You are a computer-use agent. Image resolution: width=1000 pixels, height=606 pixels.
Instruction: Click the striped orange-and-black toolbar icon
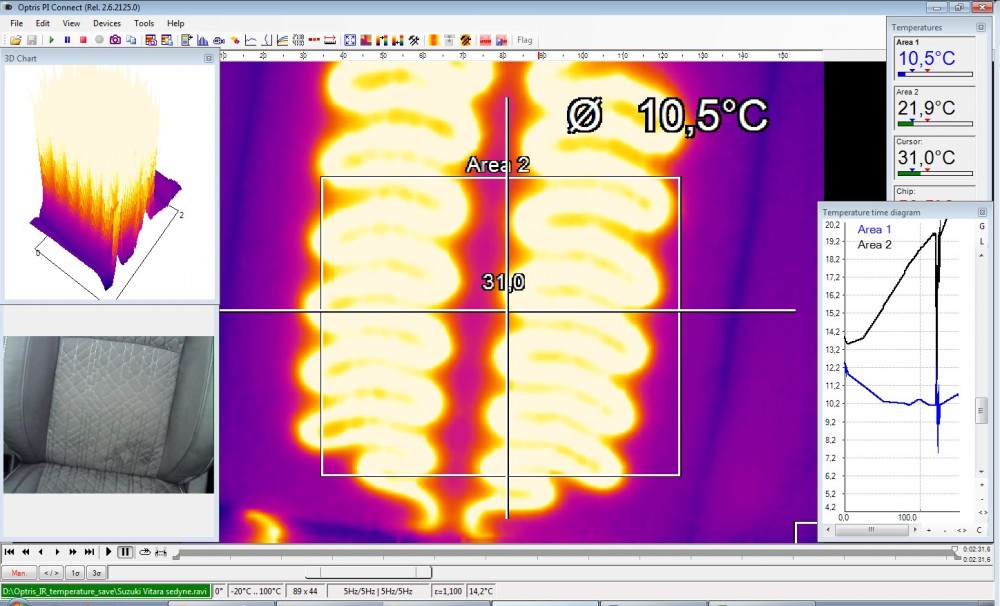[x=466, y=40]
